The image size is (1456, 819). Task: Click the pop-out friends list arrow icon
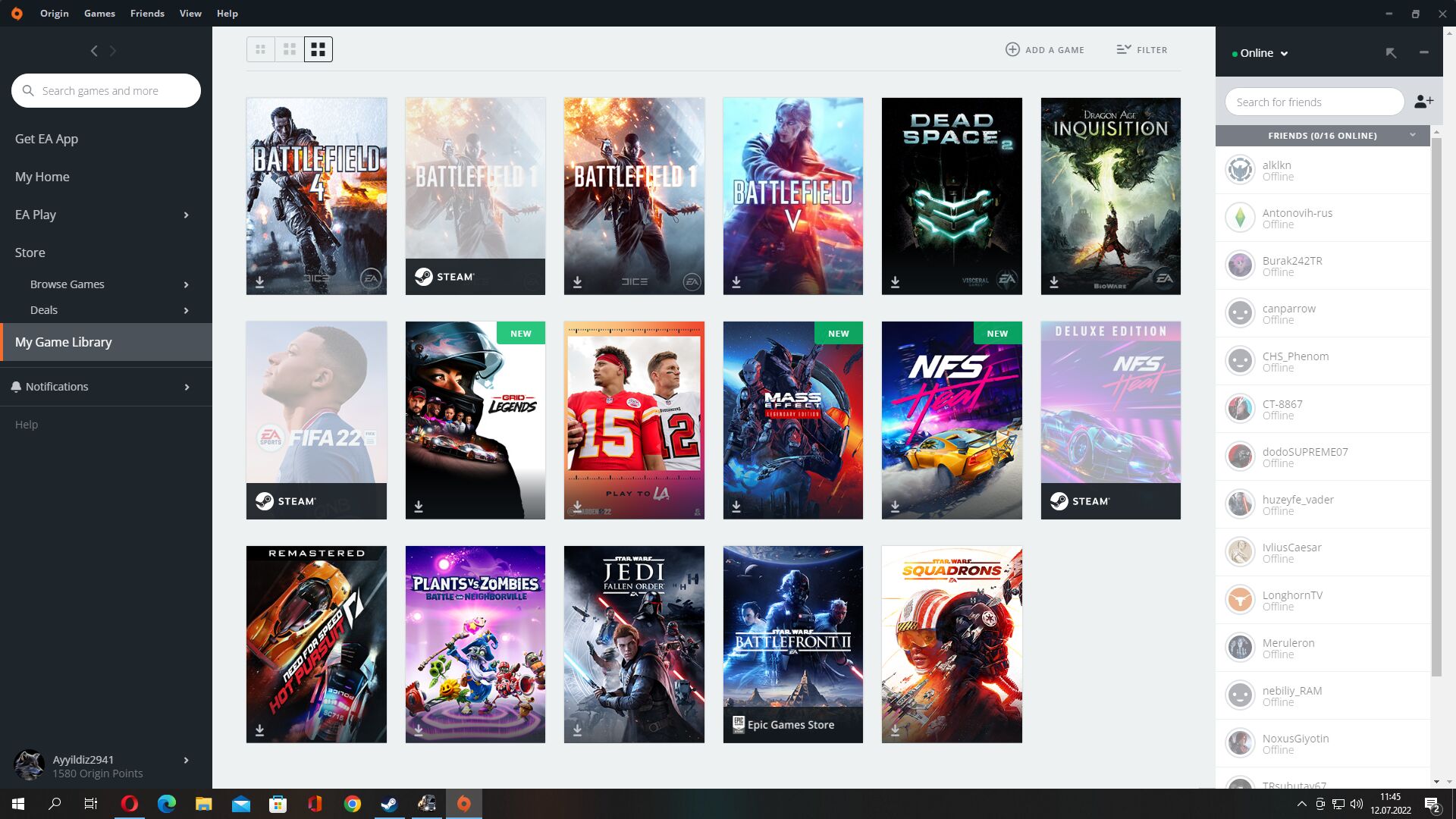point(1391,52)
